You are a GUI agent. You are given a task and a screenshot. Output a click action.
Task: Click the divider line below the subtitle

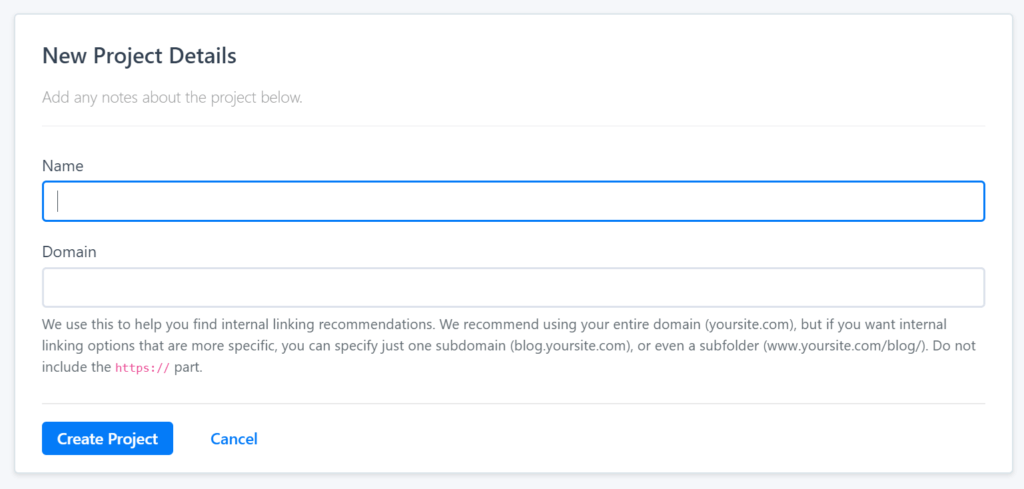click(513, 126)
